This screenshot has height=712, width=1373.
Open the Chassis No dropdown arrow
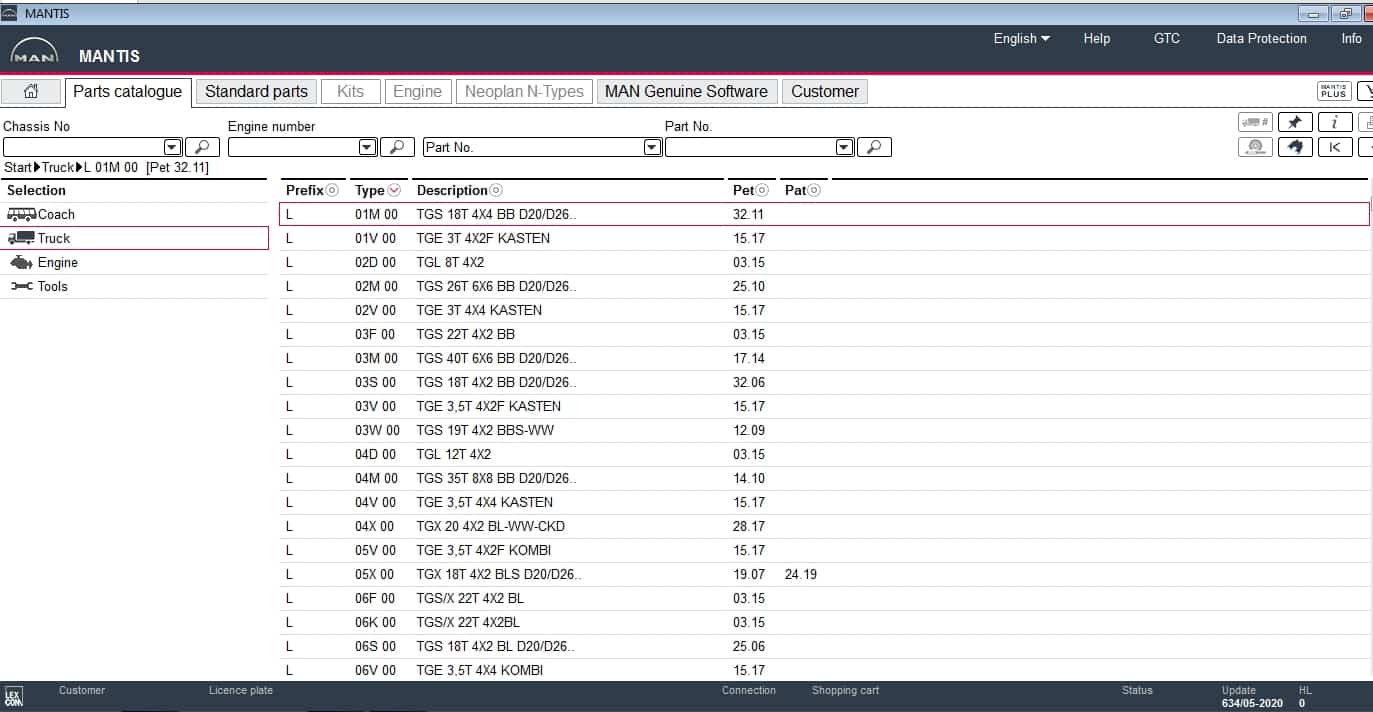pos(172,147)
